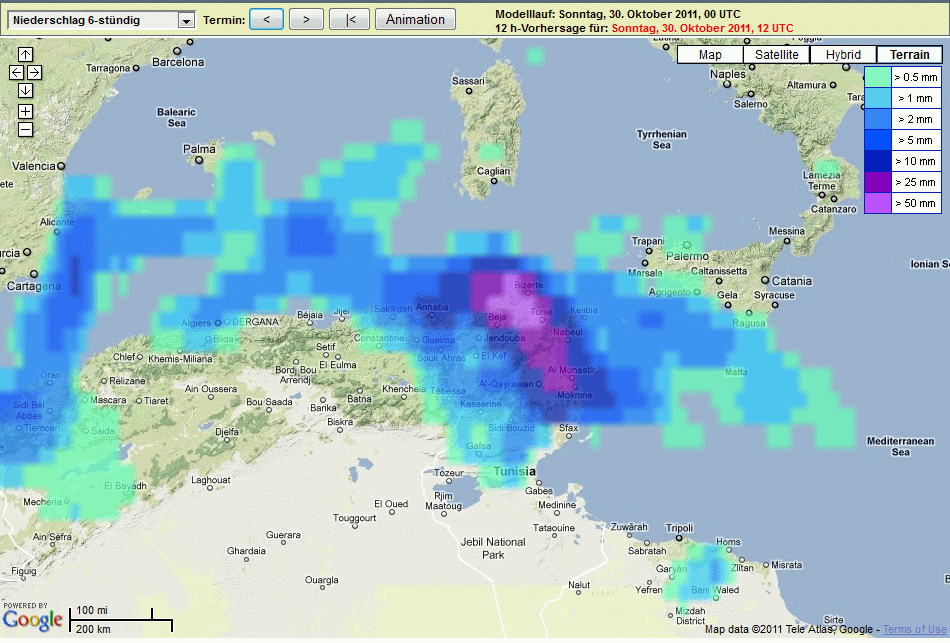
Task: Go to next forecast time step
Action: pyautogui.click(x=306, y=19)
